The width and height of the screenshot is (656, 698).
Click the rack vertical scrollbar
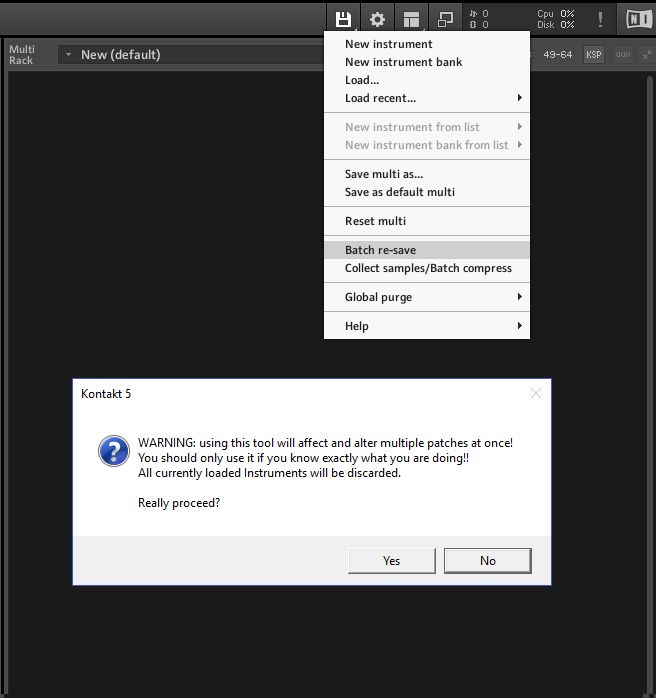650,383
